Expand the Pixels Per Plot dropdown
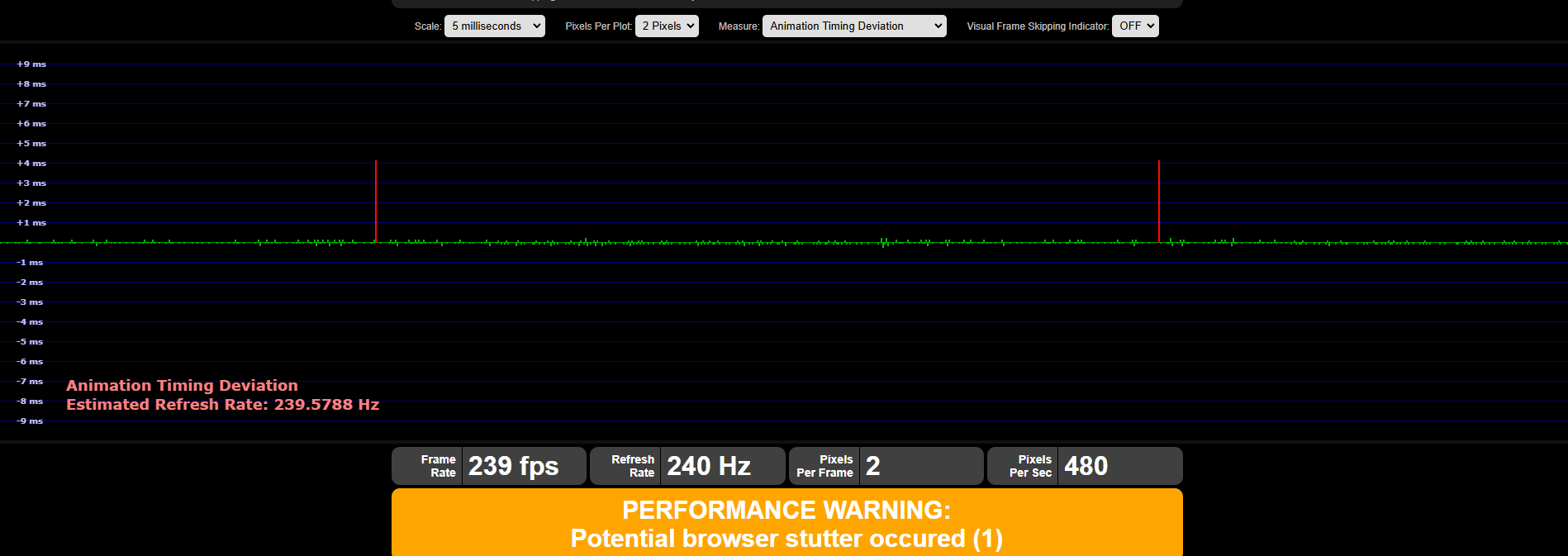Image resolution: width=1568 pixels, height=556 pixels. (x=666, y=26)
